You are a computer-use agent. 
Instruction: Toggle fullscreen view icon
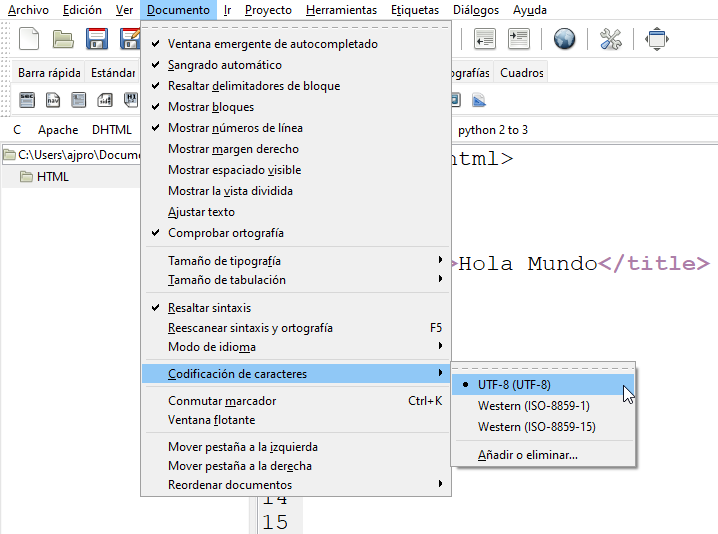point(657,39)
